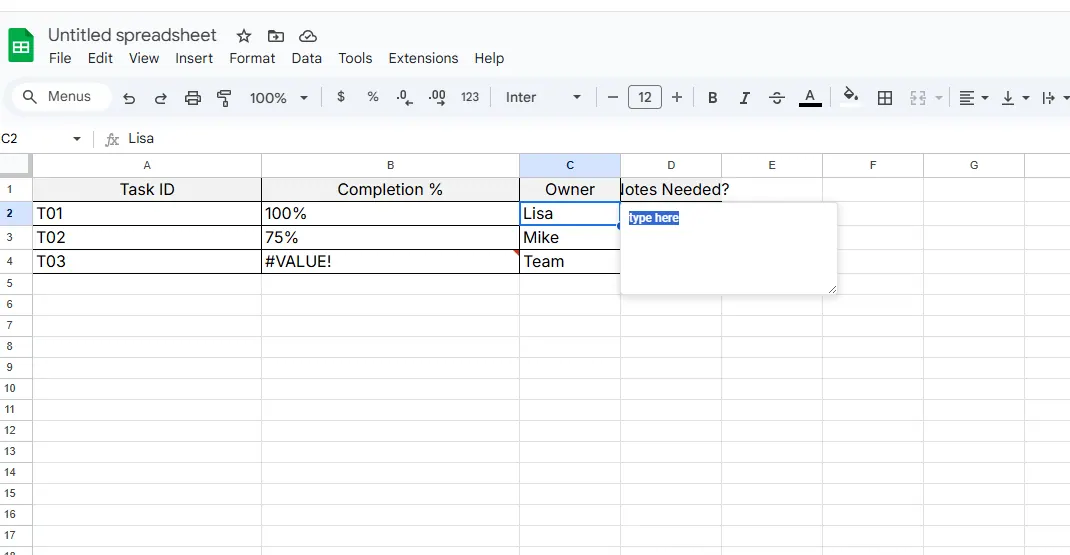This screenshot has height=555, width=1070.
Task: Click the fill color bucket icon
Action: [850, 97]
